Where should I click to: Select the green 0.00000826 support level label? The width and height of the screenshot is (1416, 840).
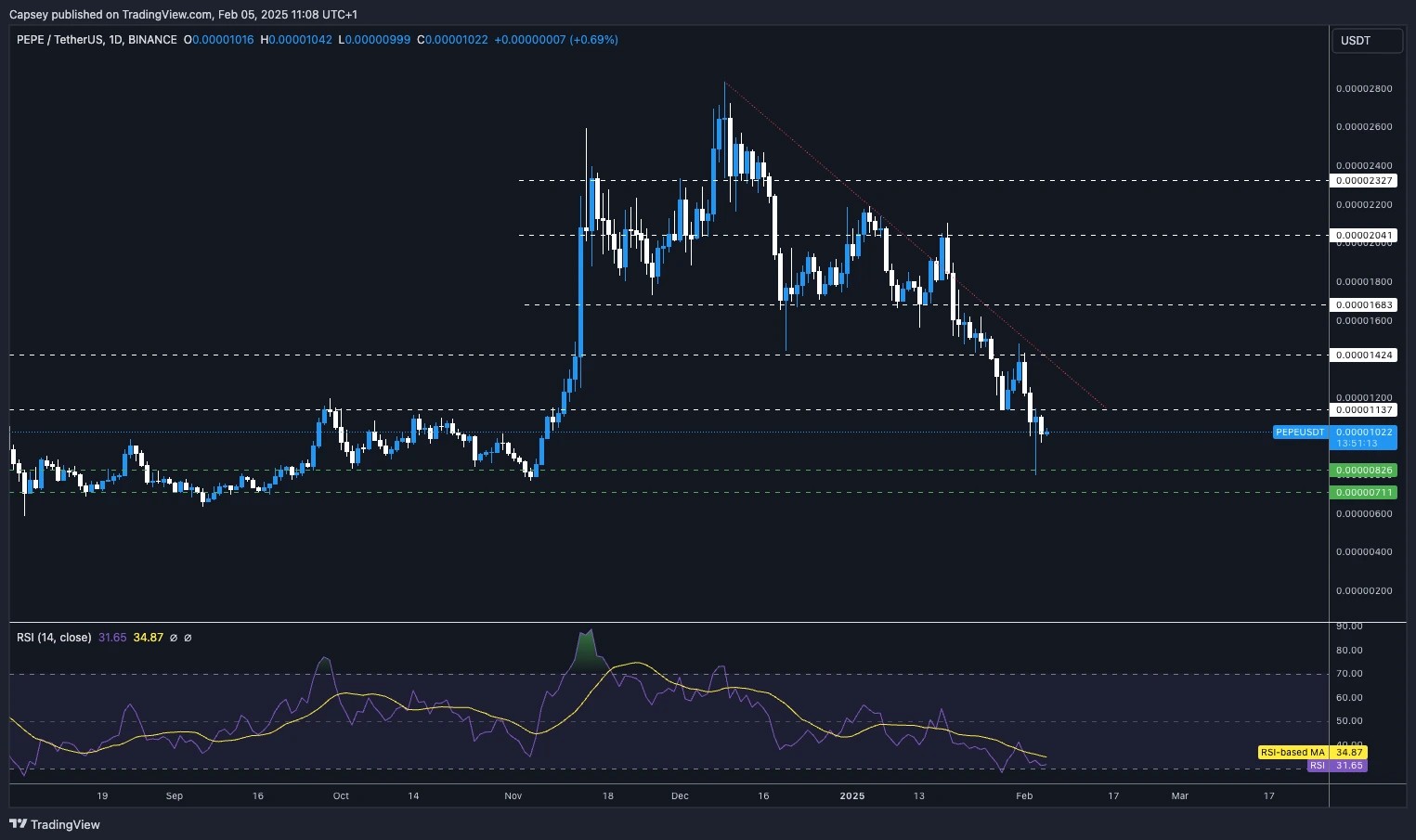point(1363,471)
